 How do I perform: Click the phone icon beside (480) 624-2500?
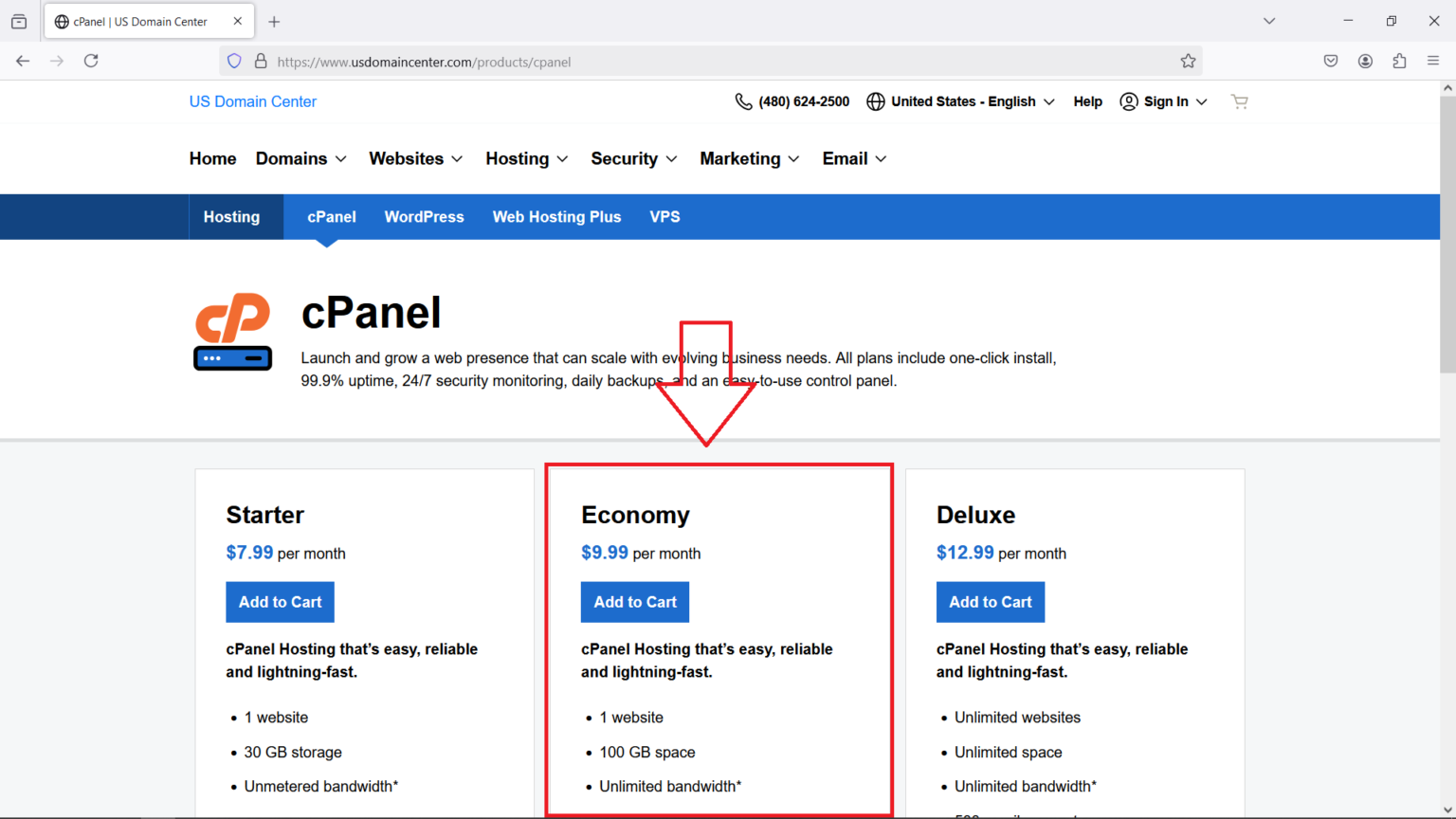[x=743, y=100]
